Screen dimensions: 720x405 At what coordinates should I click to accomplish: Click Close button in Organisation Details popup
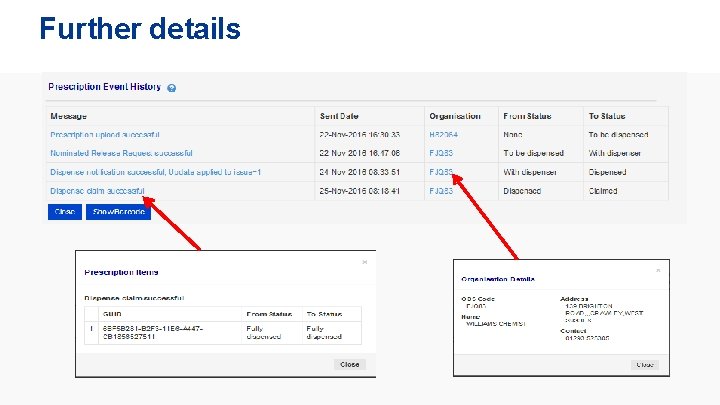645,365
